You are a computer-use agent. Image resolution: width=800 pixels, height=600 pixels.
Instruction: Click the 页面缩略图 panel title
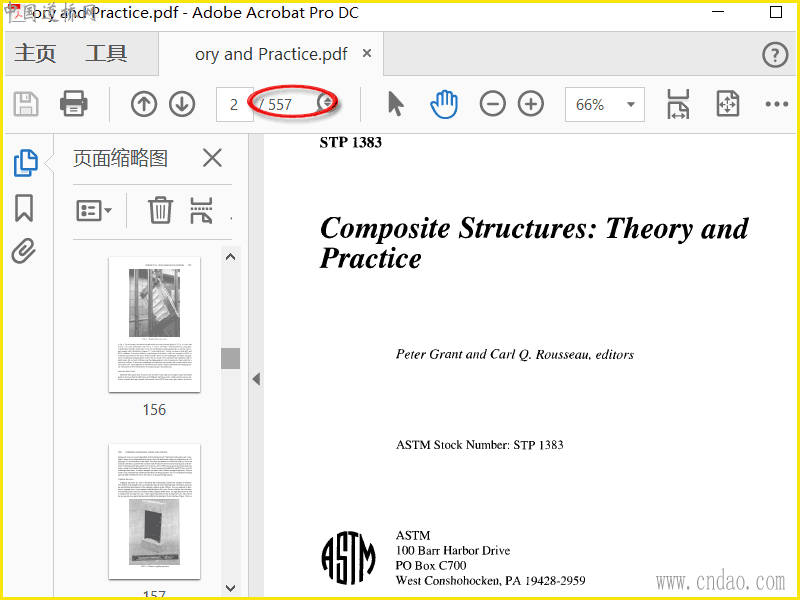120,158
